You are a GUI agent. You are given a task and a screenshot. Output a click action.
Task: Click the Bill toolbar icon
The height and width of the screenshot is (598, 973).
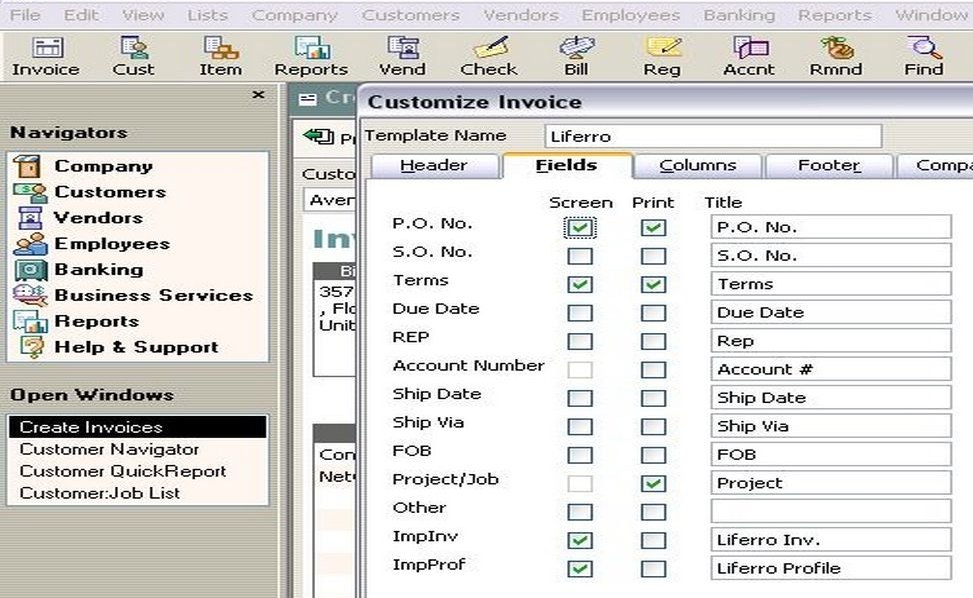click(x=576, y=53)
